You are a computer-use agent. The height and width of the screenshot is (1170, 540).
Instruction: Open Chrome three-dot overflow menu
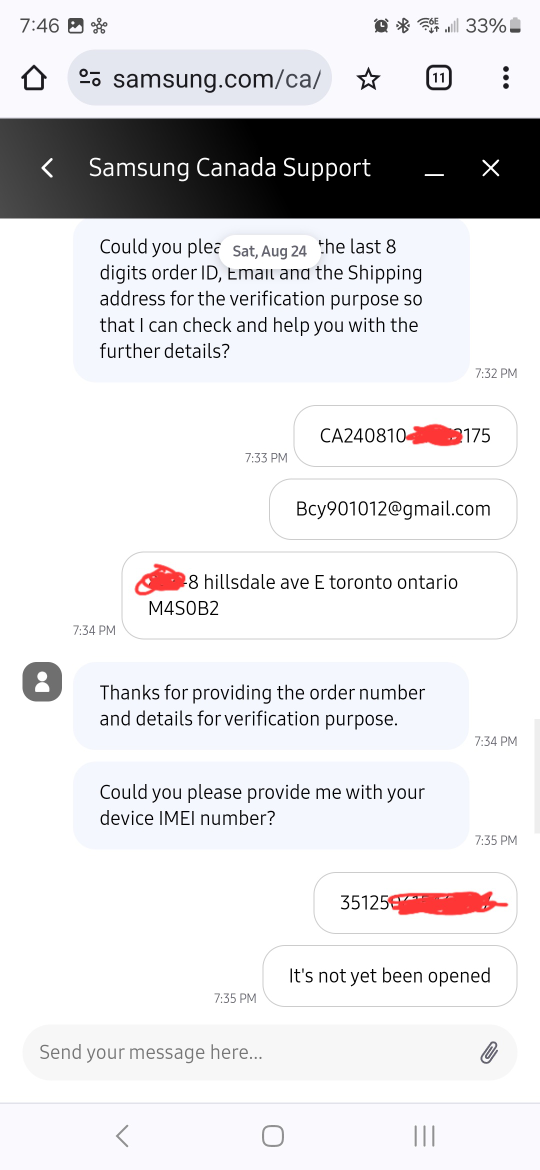(x=506, y=78)
